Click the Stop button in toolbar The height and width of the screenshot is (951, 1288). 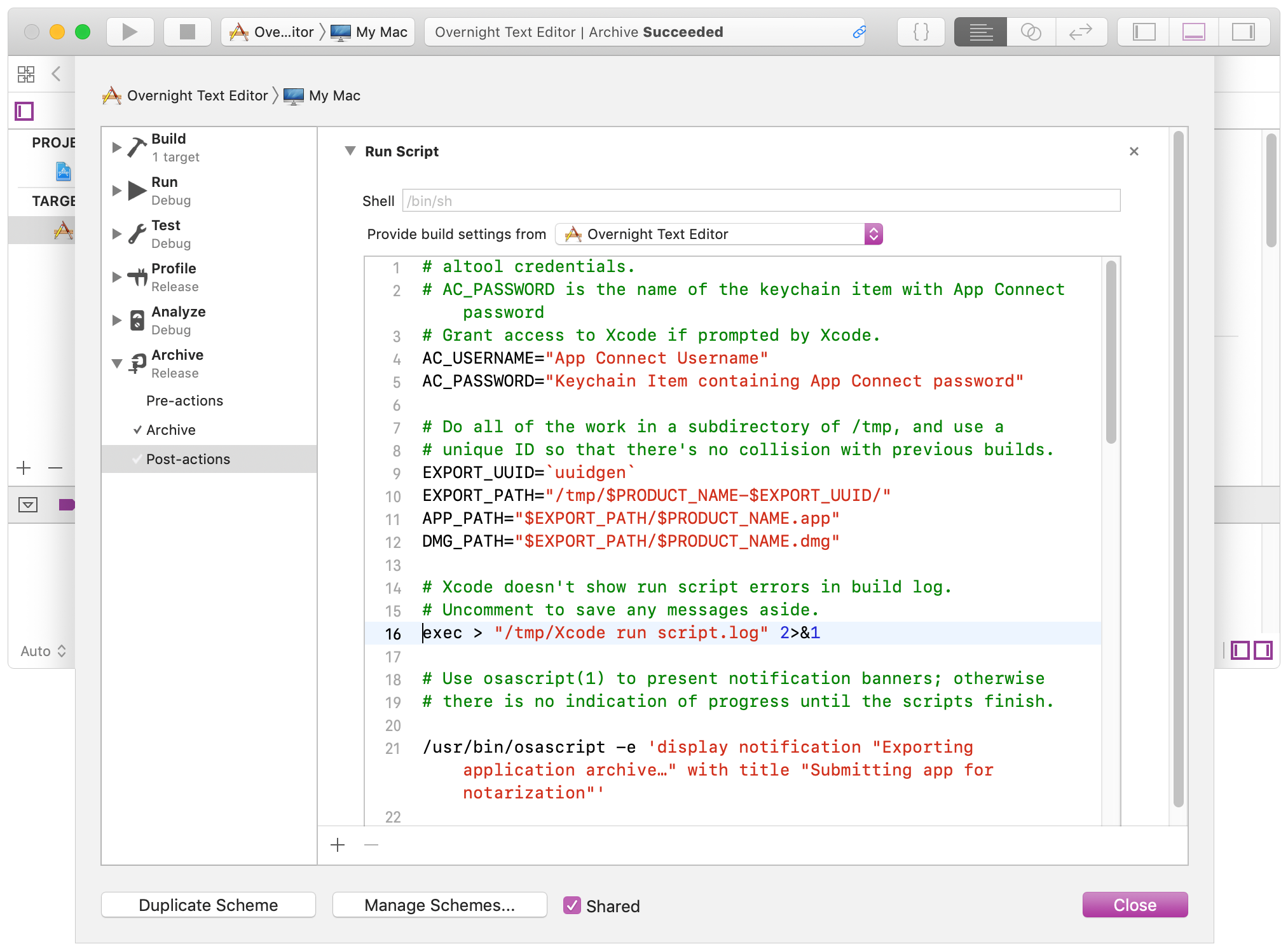click(x=187, y=32)
